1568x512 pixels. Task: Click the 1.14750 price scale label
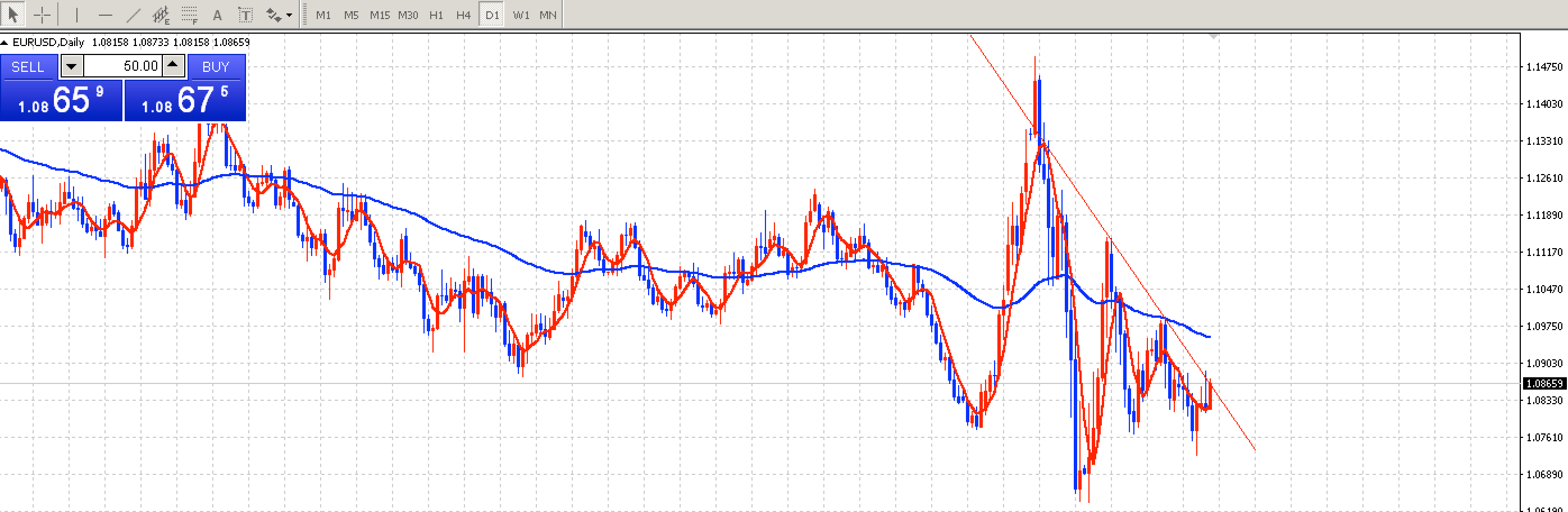1544,67
